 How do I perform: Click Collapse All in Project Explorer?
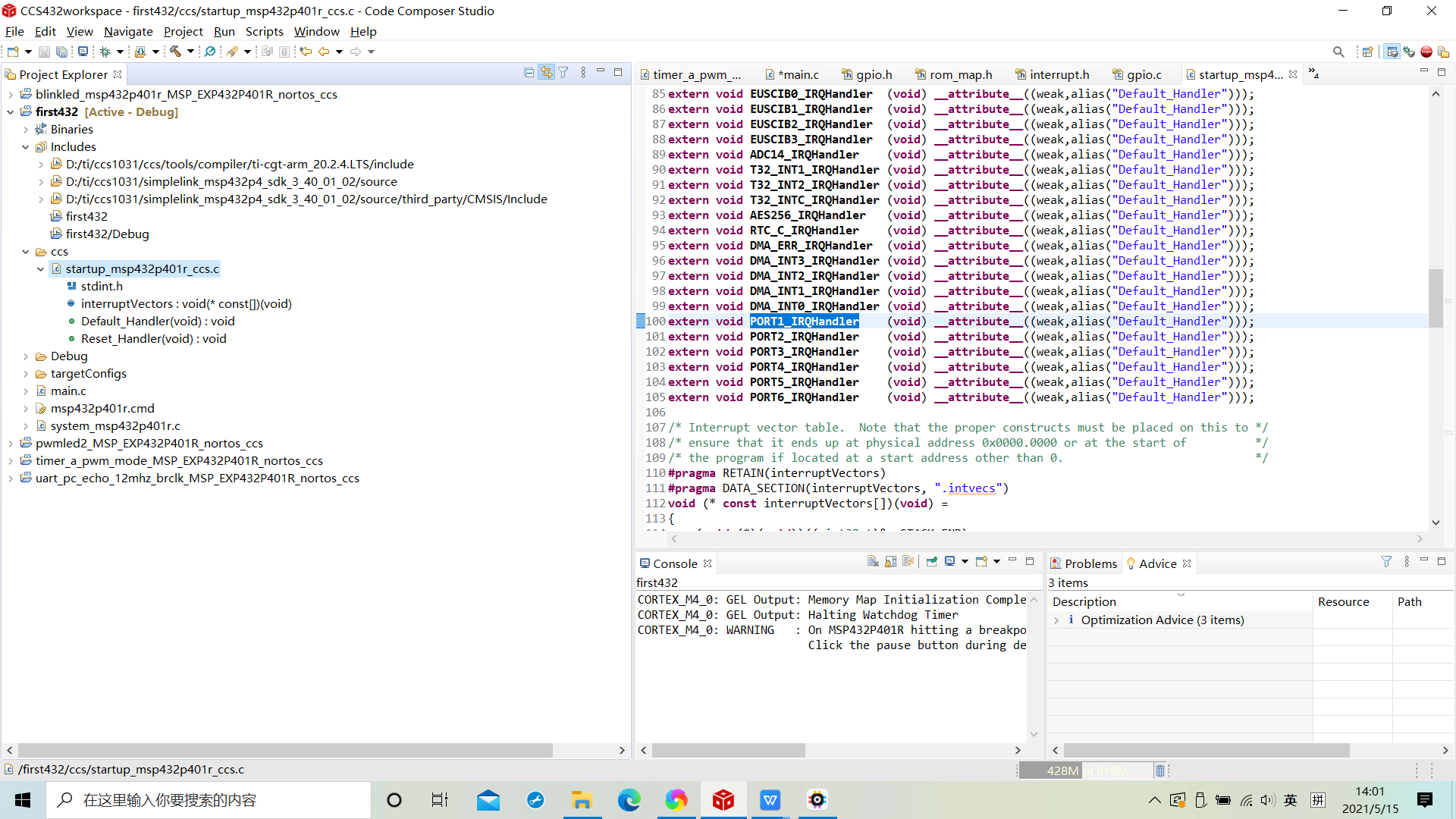[529, 73]
